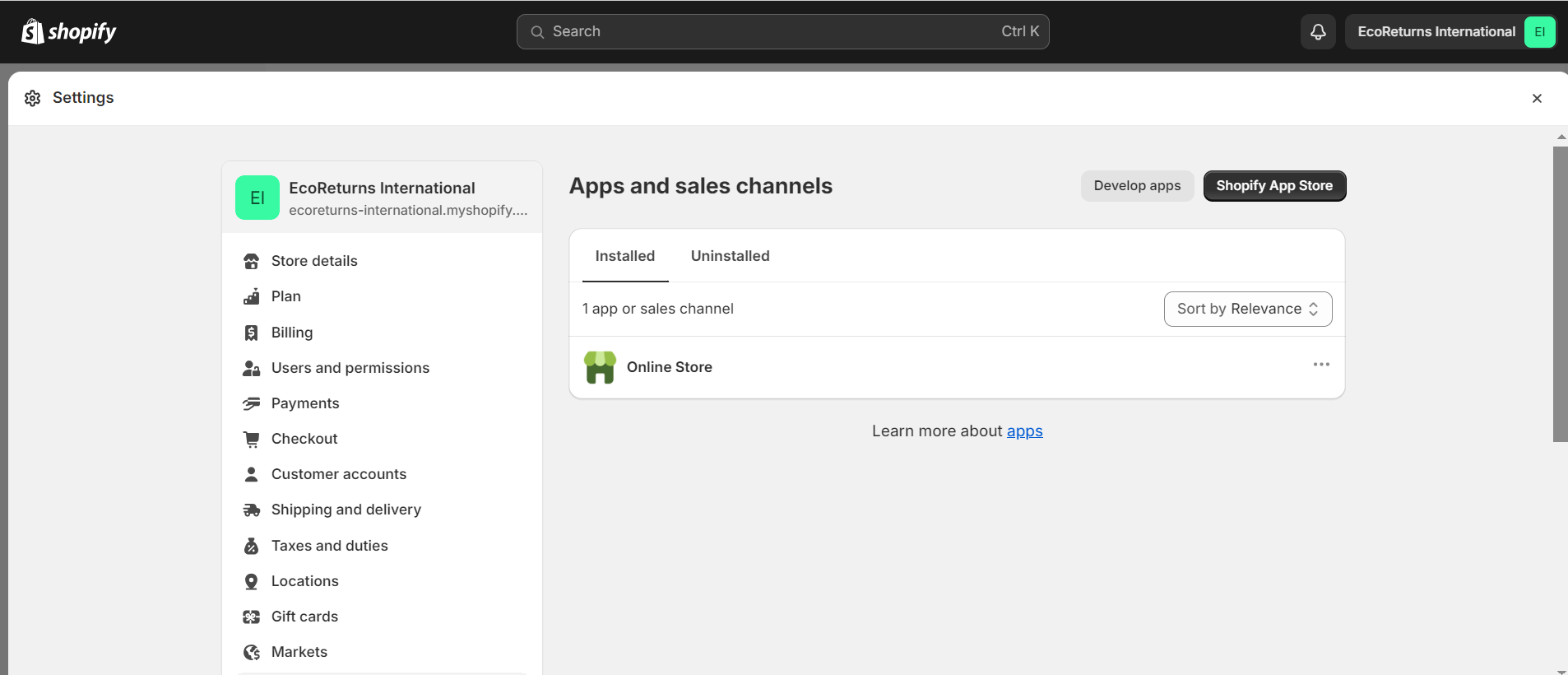Image resolution: width=1568 pixels, height=675 pixels.
Task: Click the Develop apps button
Action: coord(1137,186)
